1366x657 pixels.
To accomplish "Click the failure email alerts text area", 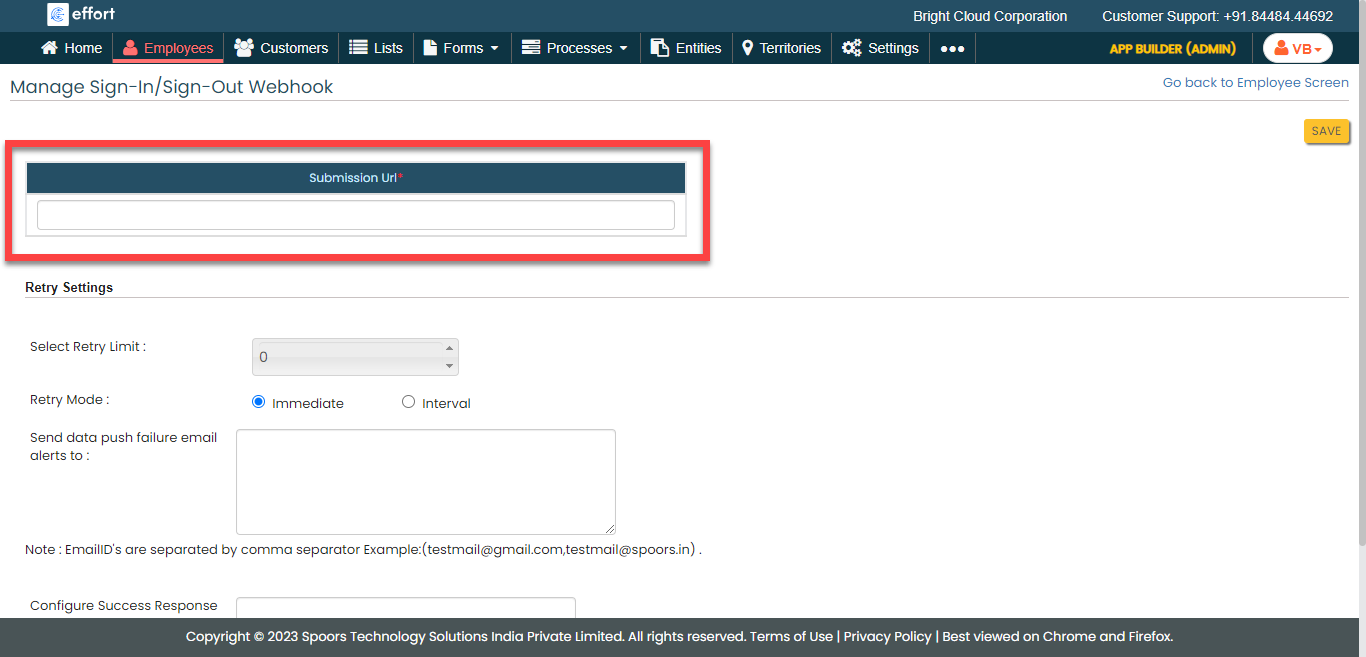I will click(425, 481).
